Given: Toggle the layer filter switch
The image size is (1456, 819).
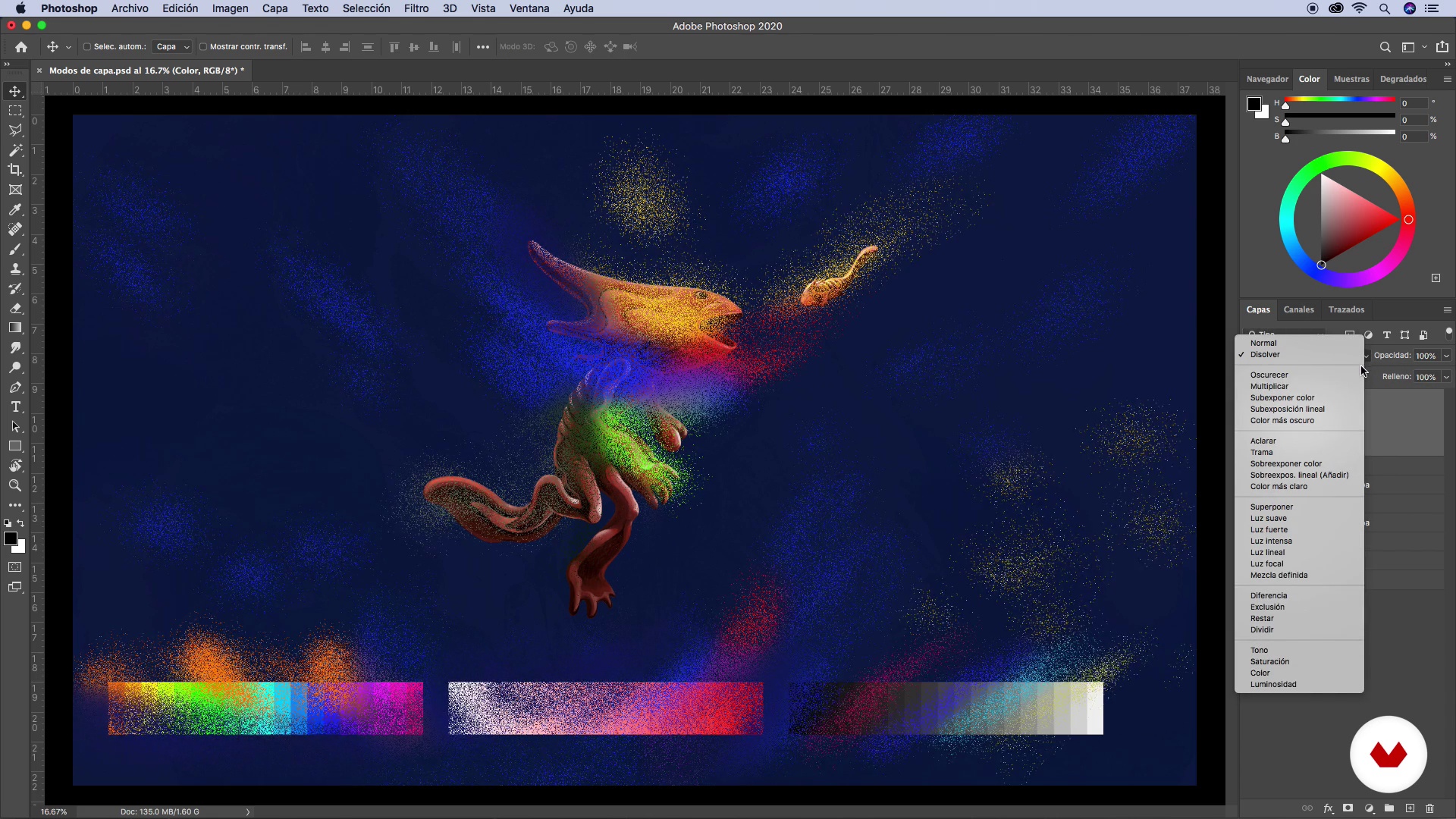Looking at the screenshot, I should pos(1448,332).
